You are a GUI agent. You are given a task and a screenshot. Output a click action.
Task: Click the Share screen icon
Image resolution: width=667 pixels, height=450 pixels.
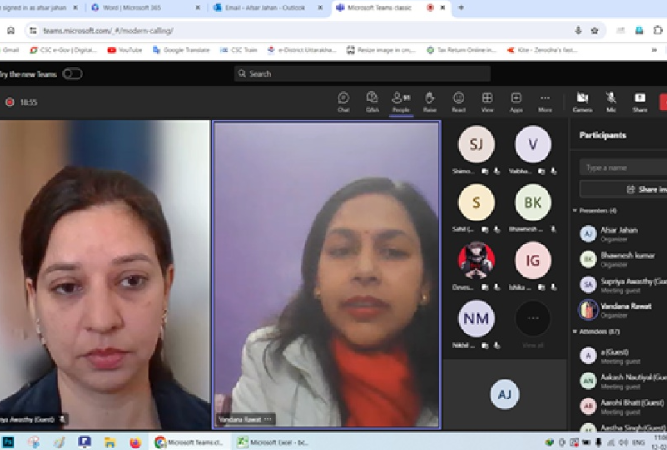pyautogui.click(x=639, y=100)
